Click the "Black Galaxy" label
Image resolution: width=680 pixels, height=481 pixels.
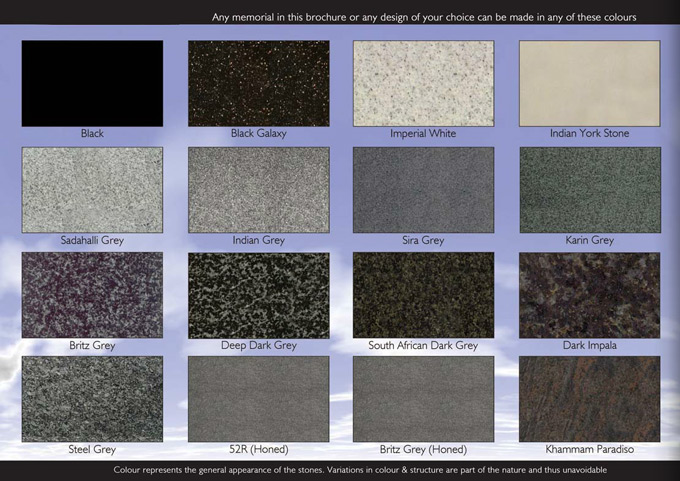(258, 134)
